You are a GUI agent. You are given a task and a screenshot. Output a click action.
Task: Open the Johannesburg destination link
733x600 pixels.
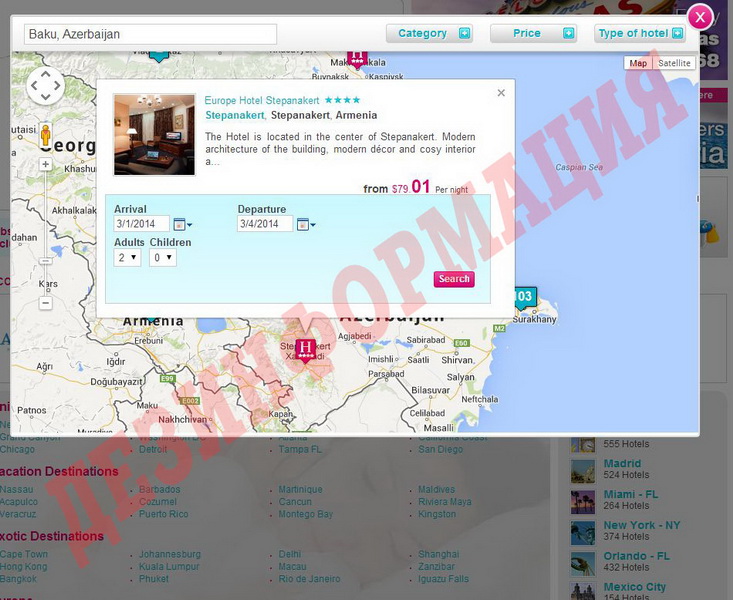pyautogui.click(x=170, y=554)
